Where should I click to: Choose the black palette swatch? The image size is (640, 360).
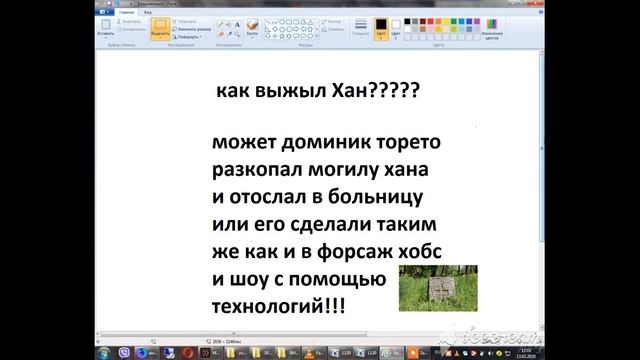(x=407, y=21)
